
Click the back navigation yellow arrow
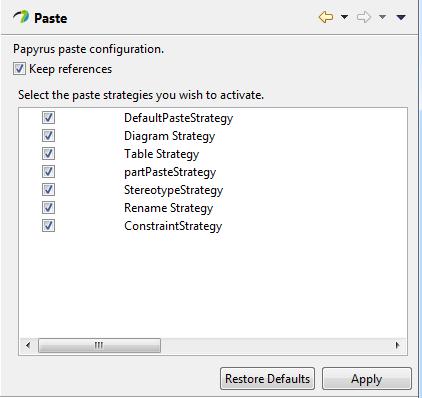coord(326,17)
